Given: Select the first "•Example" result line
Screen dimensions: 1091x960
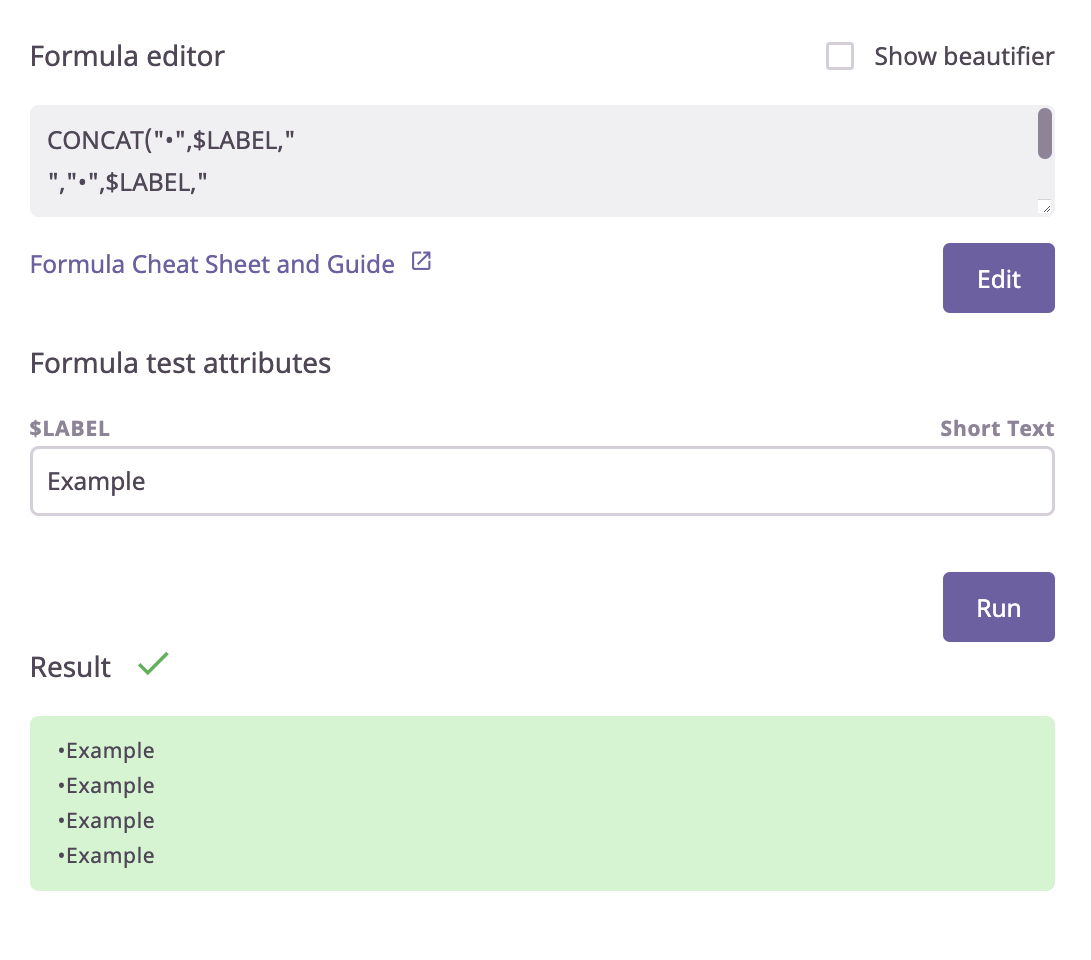Looking at the screenshot, I should (106, 751).
